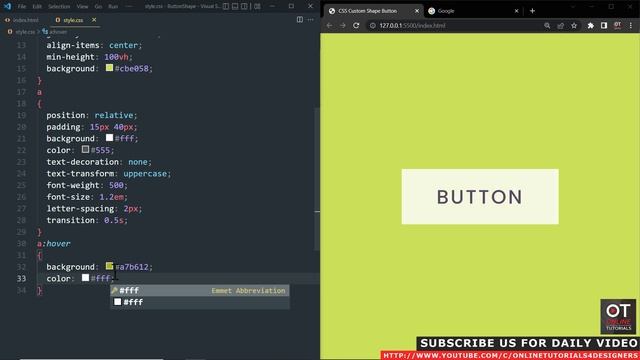Open the browser Extensions puzzle icon

[591, 25]
